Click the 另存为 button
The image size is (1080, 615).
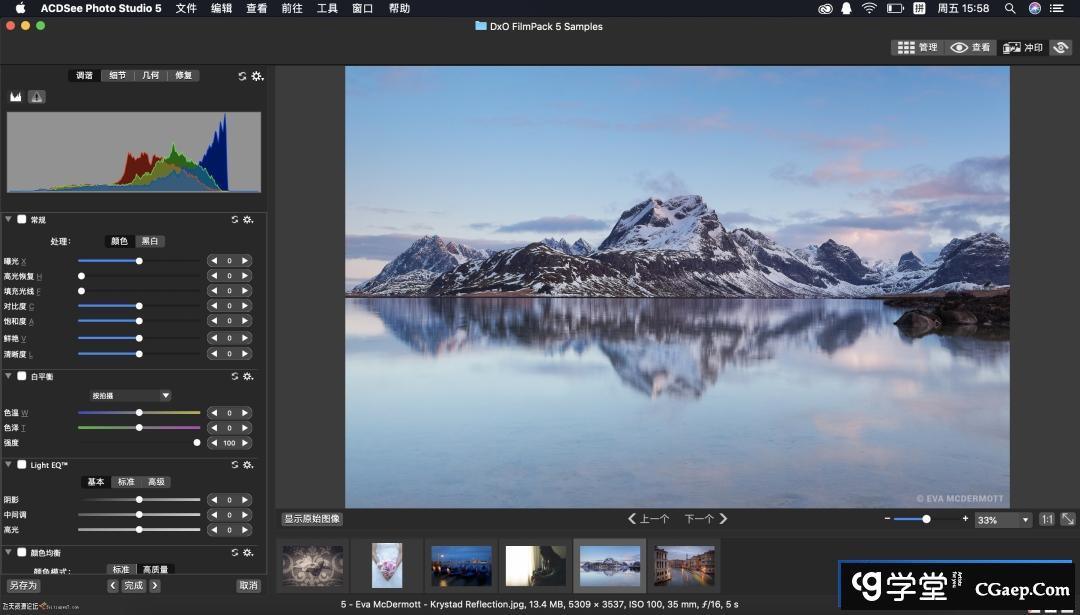click(x=23, y=585)
